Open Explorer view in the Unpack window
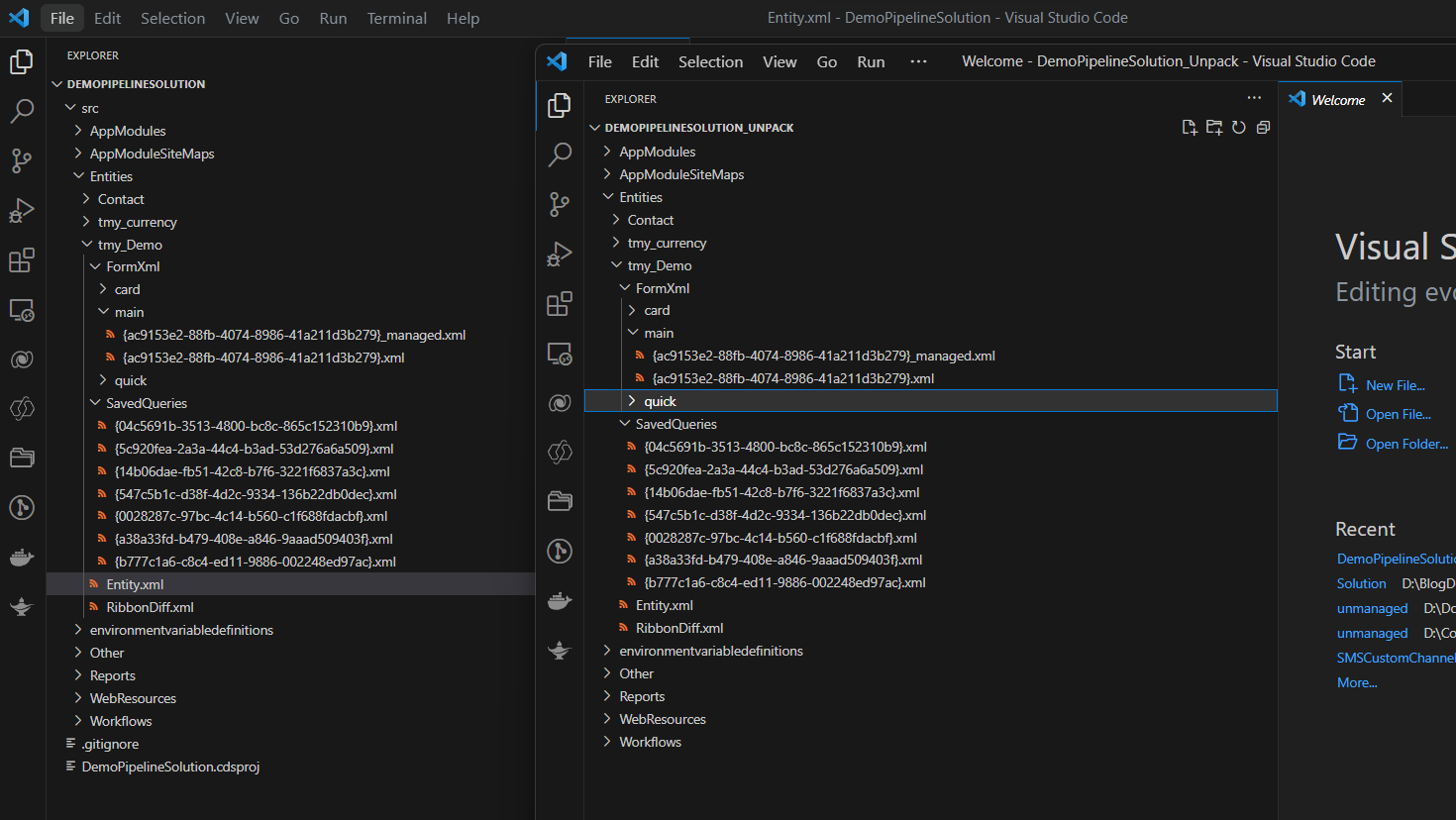This screenshot has width=1456, height=820. click(560, 105)
